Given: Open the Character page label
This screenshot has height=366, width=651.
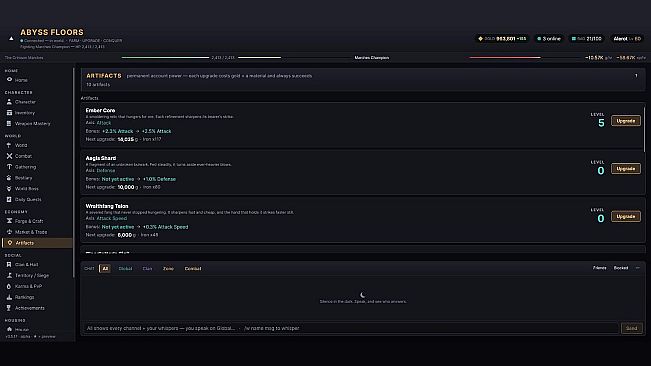Looking at the screenshot, I should [x=25, y=102].
